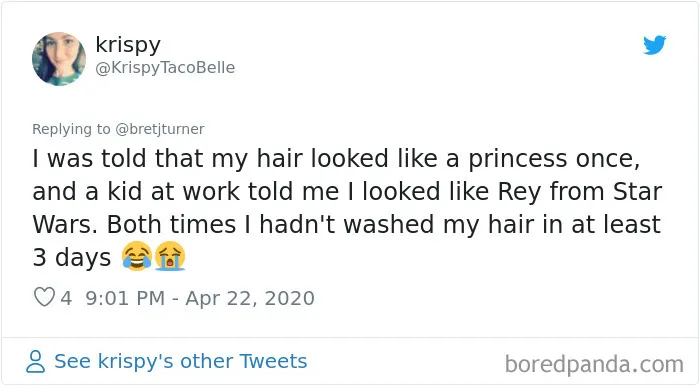The width and height of the screenshot is (700, 386).
Task: Open the krispy display name
Action: pos(128,45)
